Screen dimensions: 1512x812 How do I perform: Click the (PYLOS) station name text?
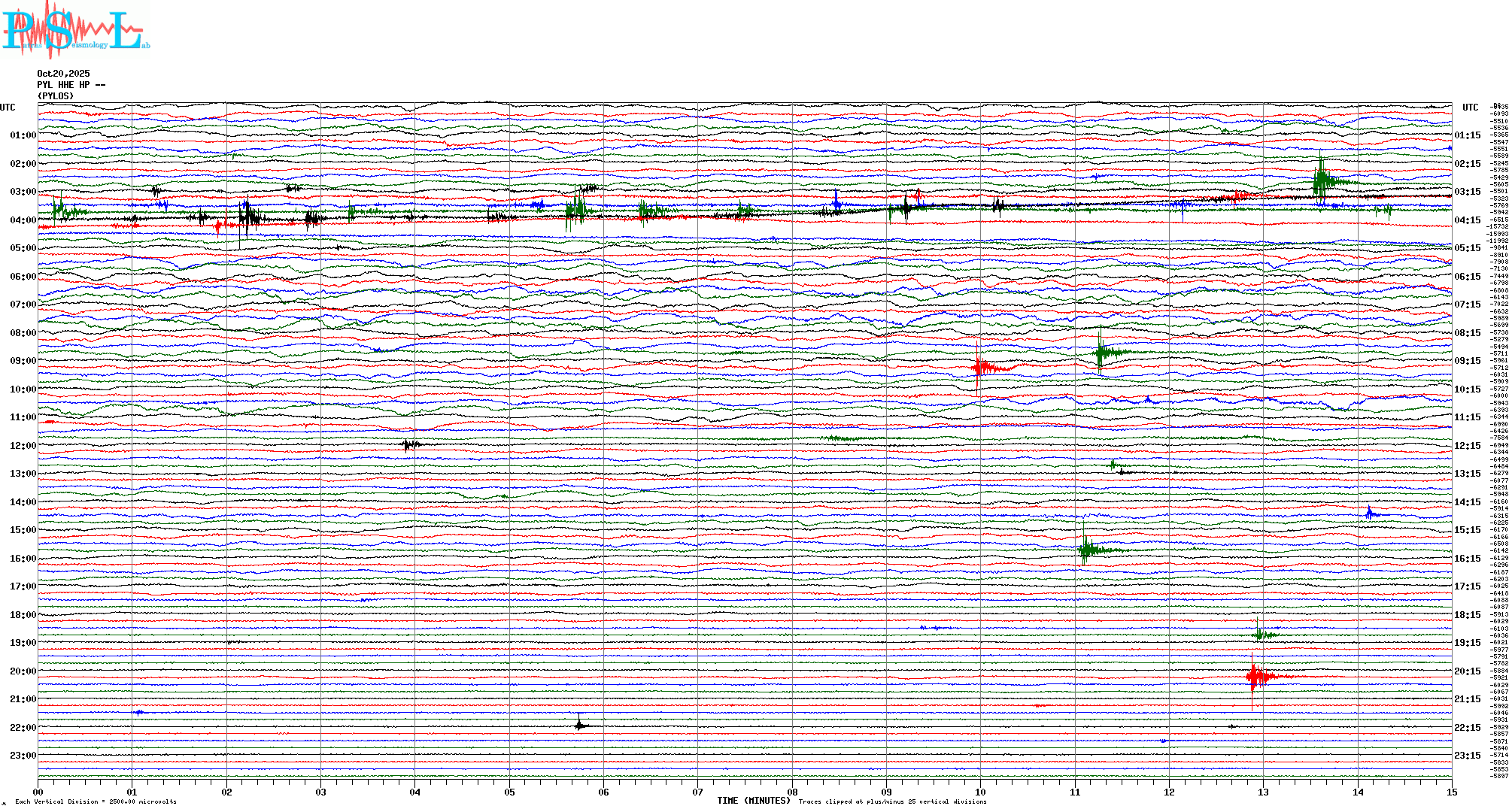point(56,96)
